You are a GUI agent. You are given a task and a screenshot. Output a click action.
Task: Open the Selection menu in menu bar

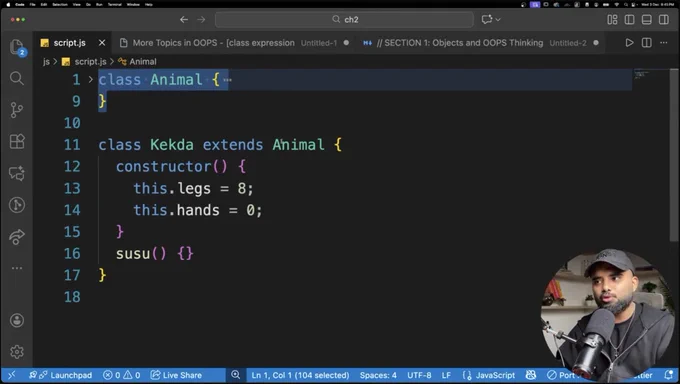[60, 4]
